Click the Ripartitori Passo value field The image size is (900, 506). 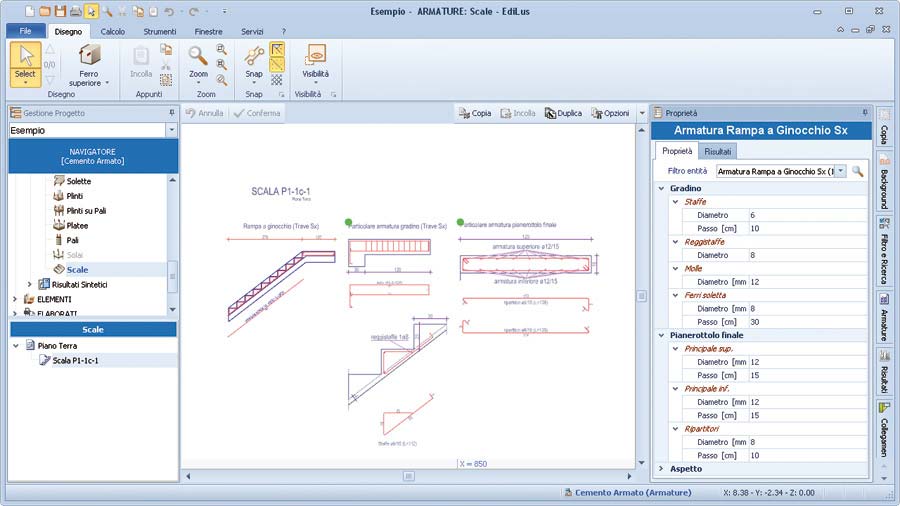pyautogui.click(x=808, y=456)
